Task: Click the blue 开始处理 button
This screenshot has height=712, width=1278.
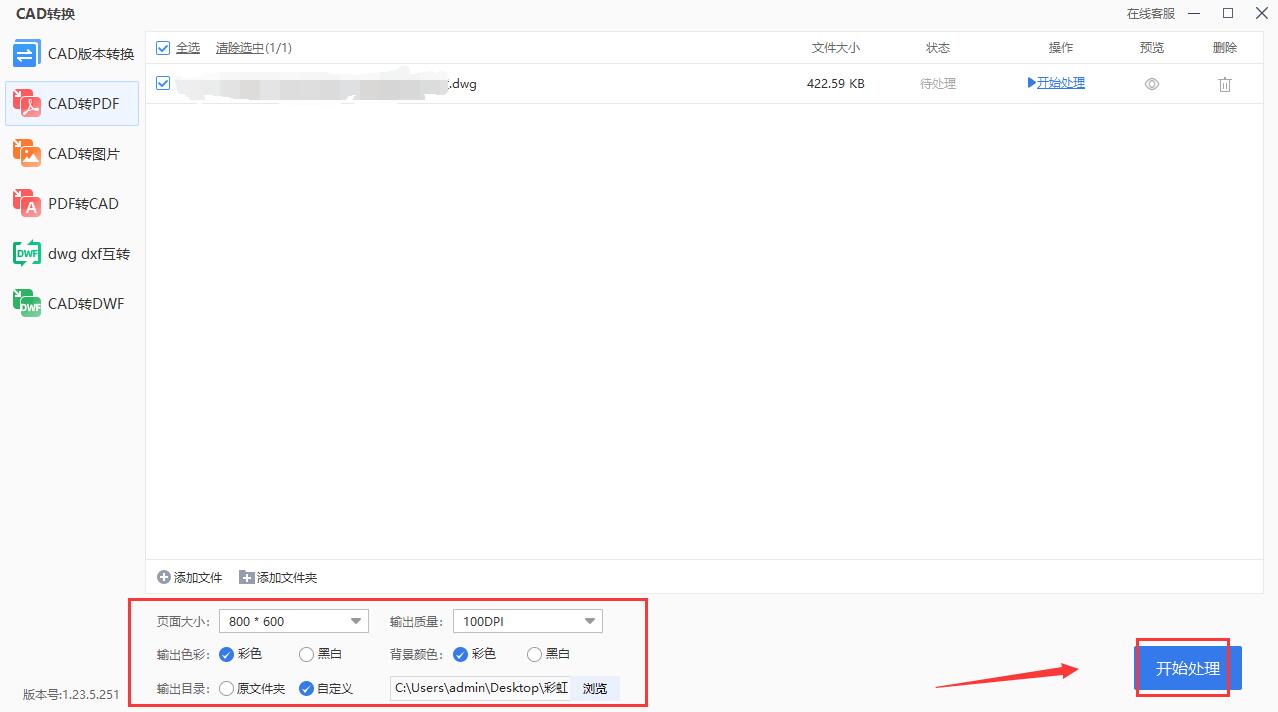Action: (1187, 668)
